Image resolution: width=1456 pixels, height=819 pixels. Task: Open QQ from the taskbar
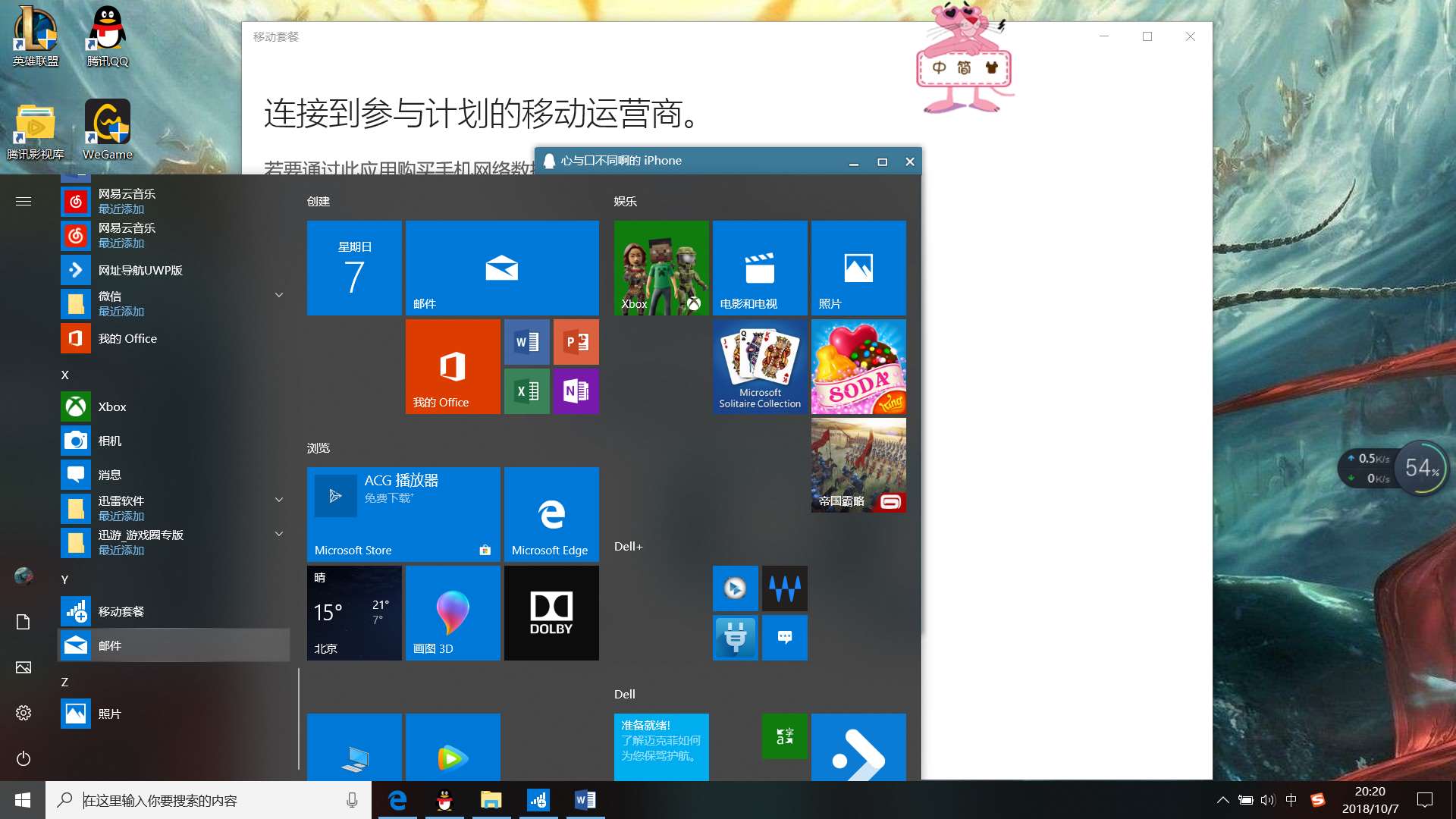pos(444,800)
